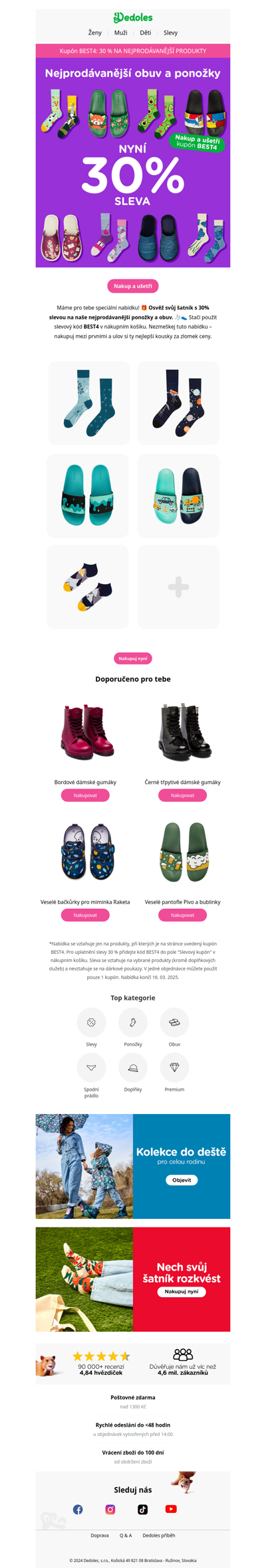
Task: Select the Spodní prádlo category icon
Action: 91,1067
